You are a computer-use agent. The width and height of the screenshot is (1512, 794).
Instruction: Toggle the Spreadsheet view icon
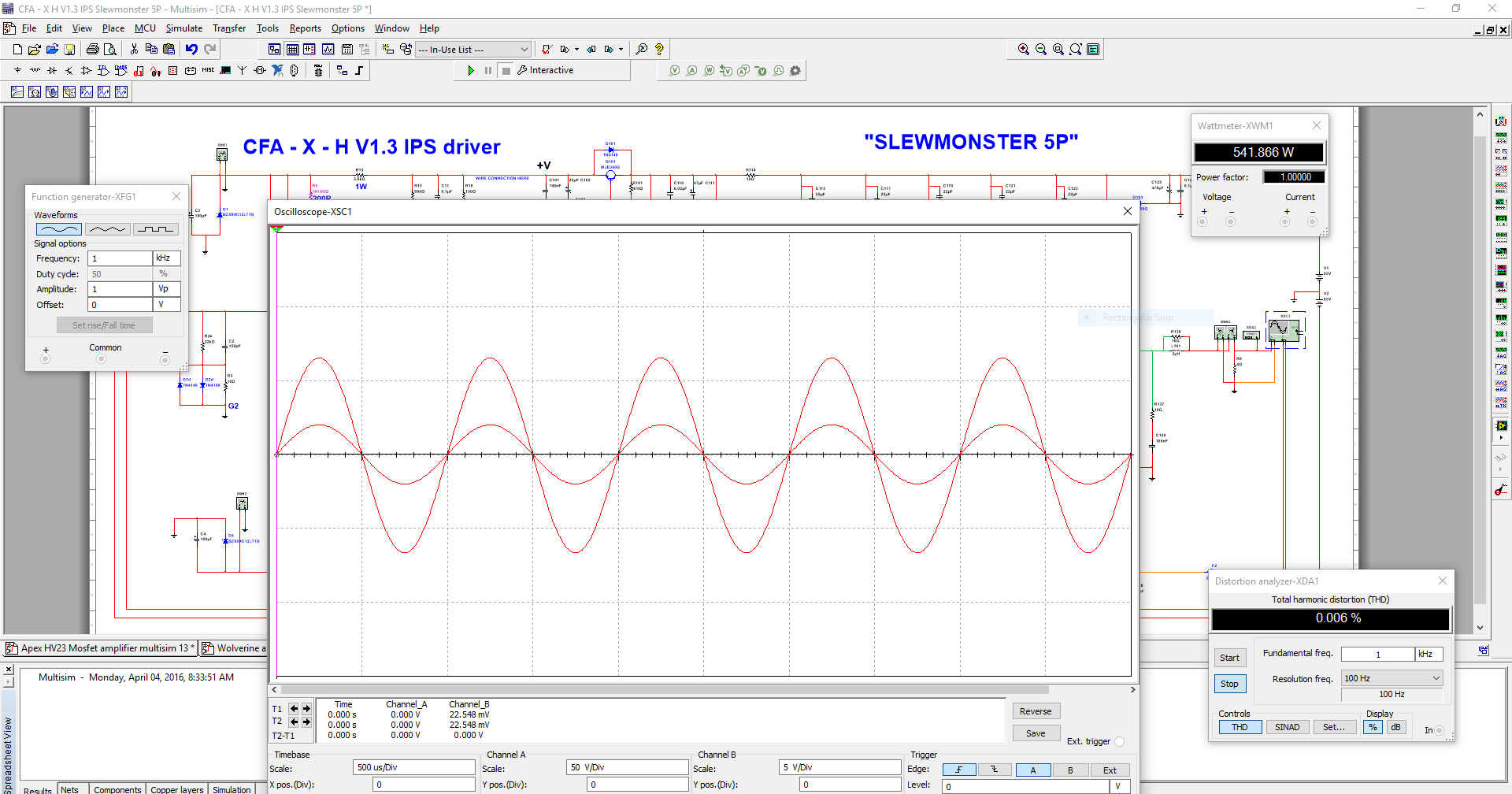pos(292,49)
